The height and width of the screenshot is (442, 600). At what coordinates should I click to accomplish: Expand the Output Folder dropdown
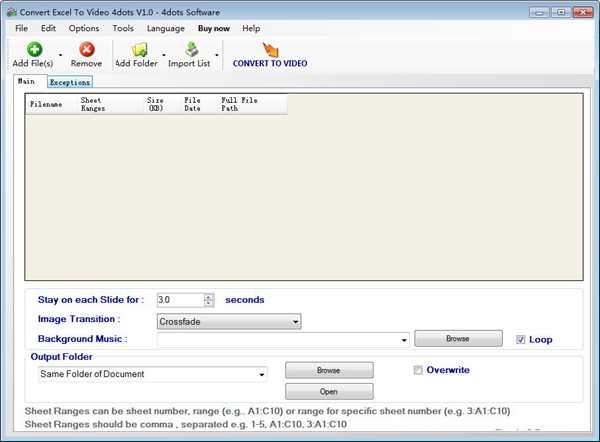click(x=262, y=374)
